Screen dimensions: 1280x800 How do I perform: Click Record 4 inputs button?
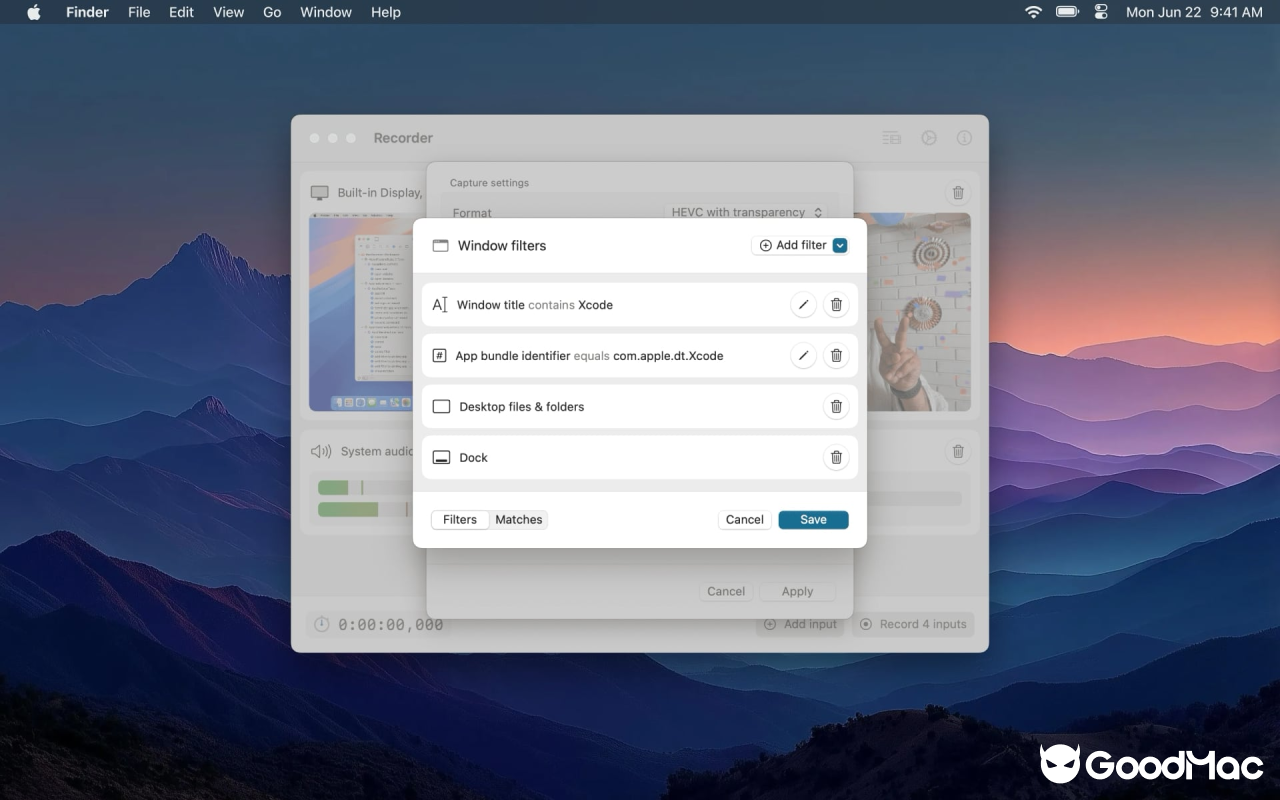pyautogui.click(x=913, y=624)
